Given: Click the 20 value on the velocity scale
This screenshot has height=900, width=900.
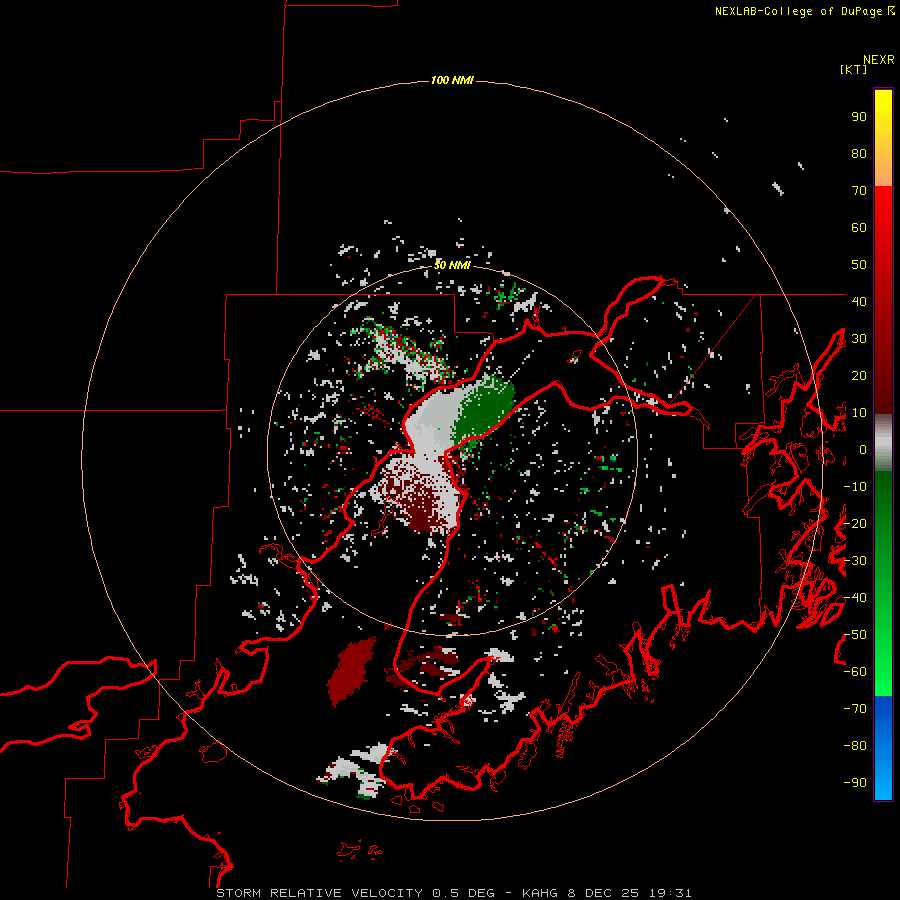Looking at the screenshot, I should pos(859,375).
